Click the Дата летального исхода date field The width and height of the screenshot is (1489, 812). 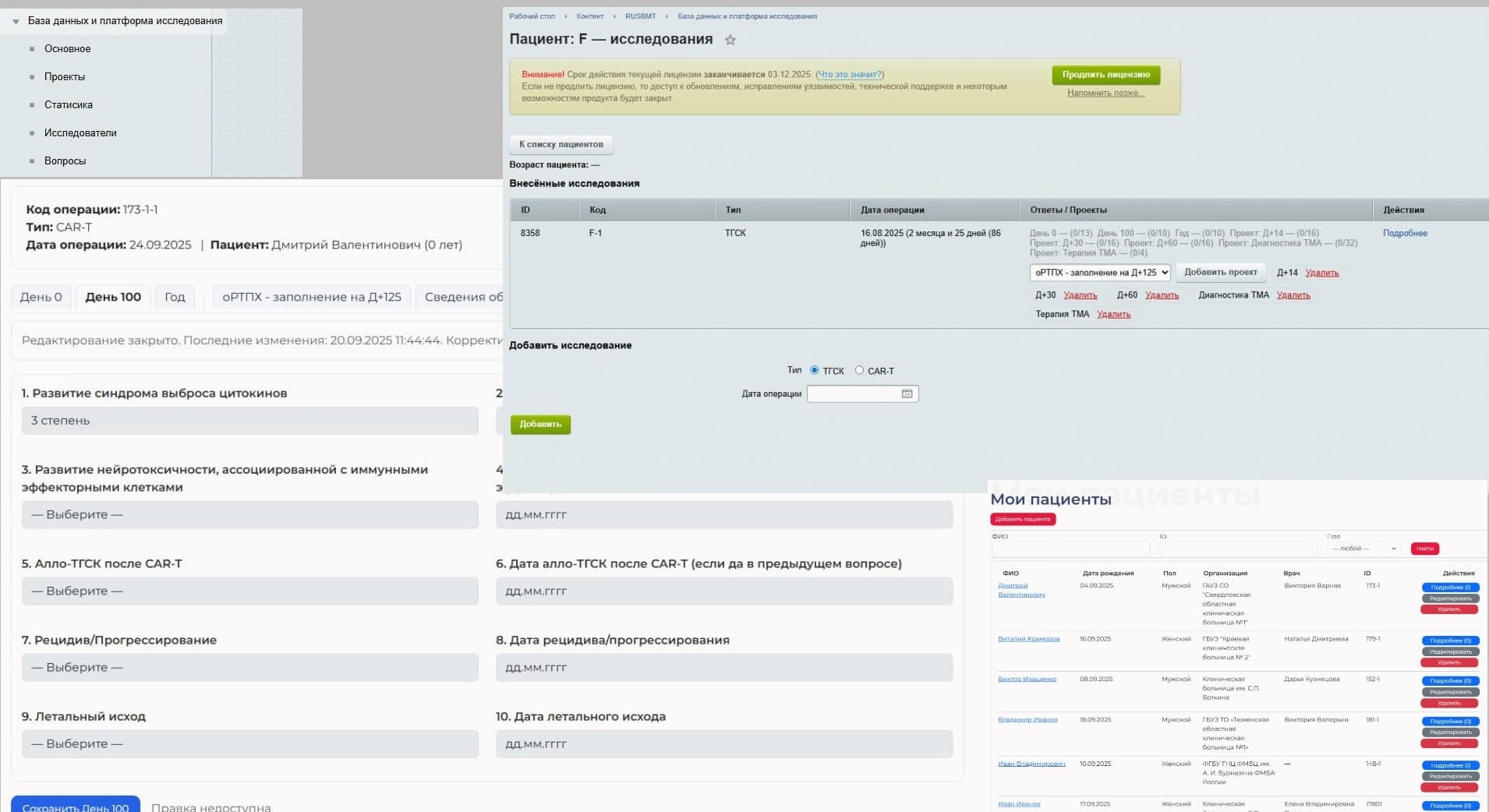pos(723,744)
